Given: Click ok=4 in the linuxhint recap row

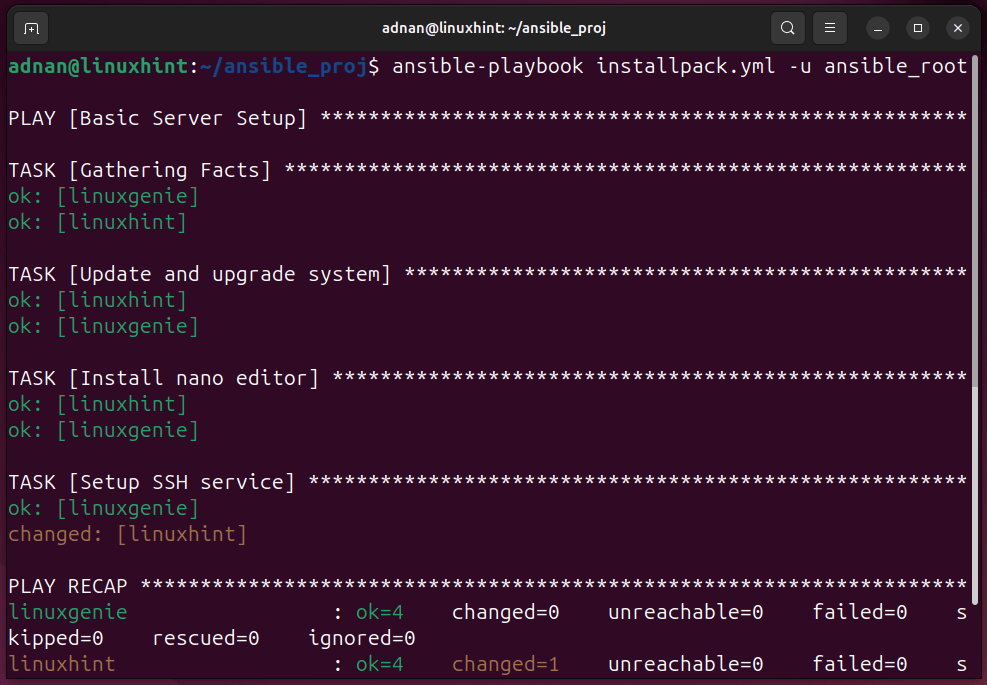Looking at the screenshot, I should (380, 664).
